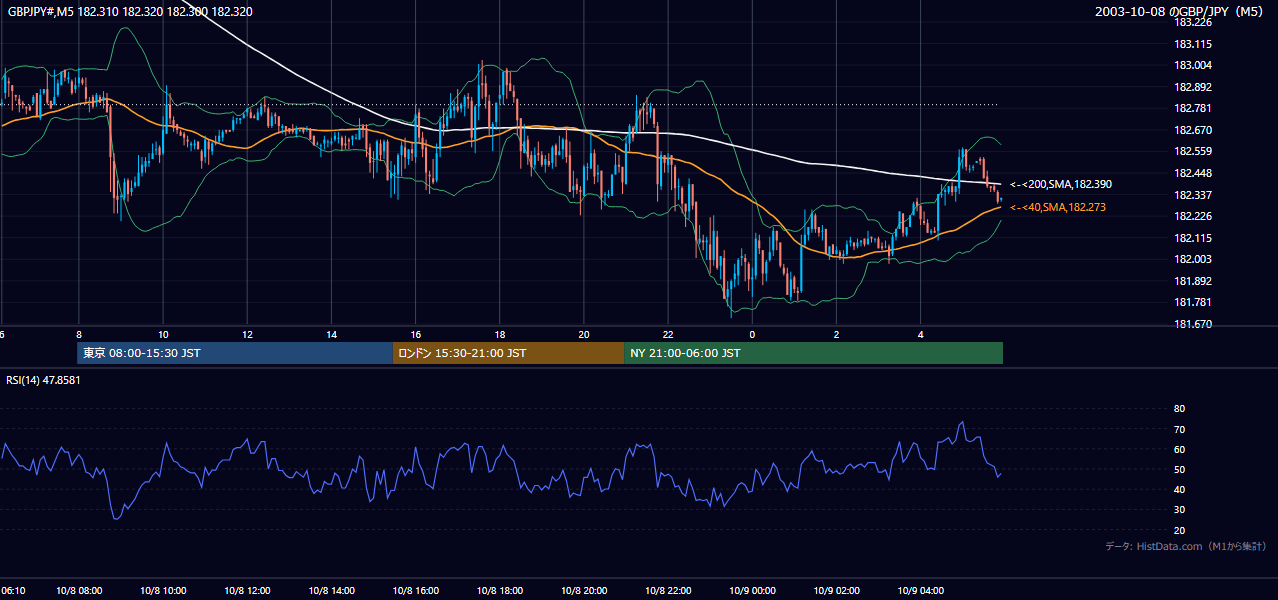Click RSI scale value 20
Image resolution: width=1278 pixels, height=600 pixels.
pyautogui.click(x=1179, y=530)
